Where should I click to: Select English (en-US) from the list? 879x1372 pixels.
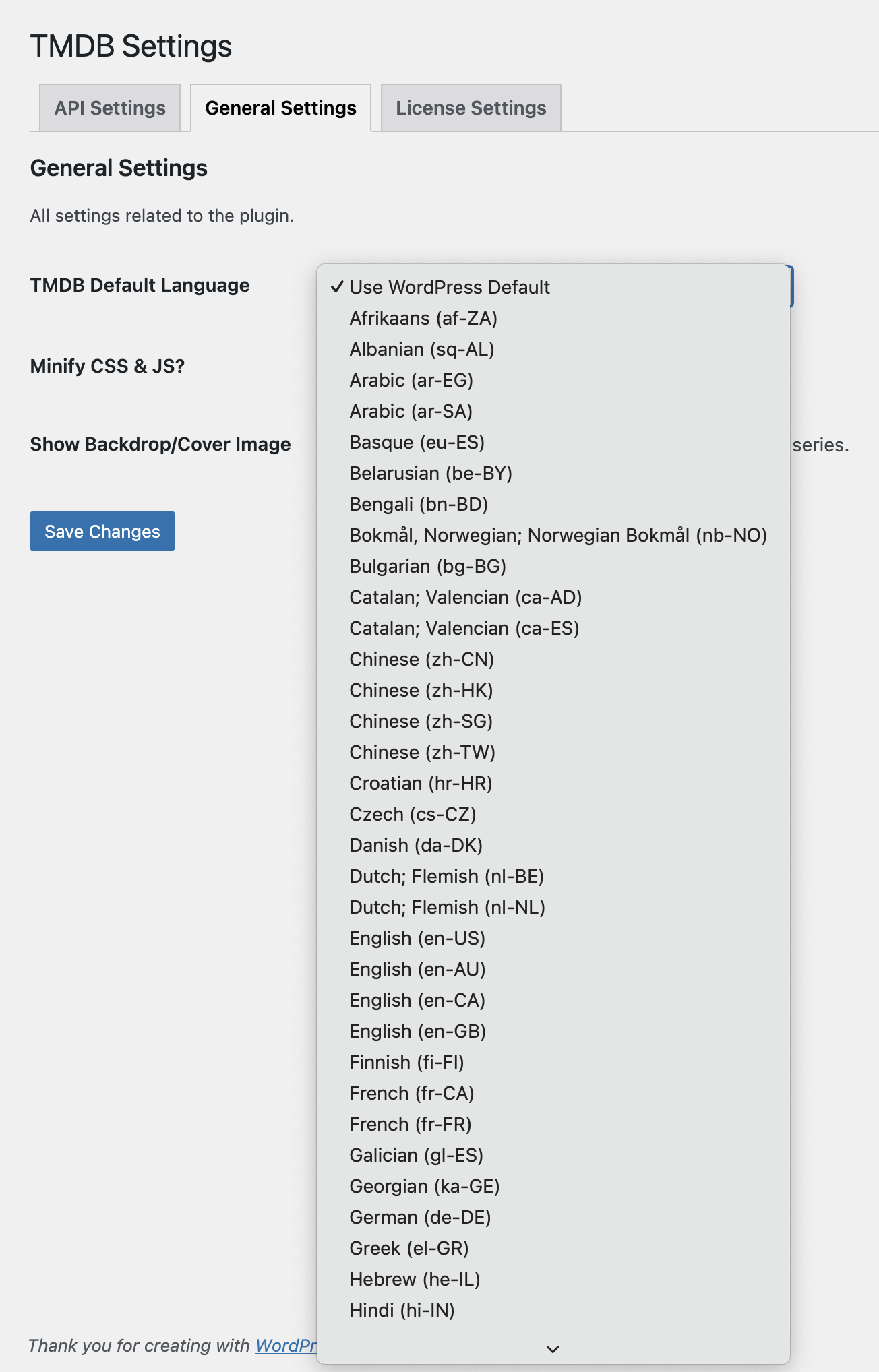(553, 938)
